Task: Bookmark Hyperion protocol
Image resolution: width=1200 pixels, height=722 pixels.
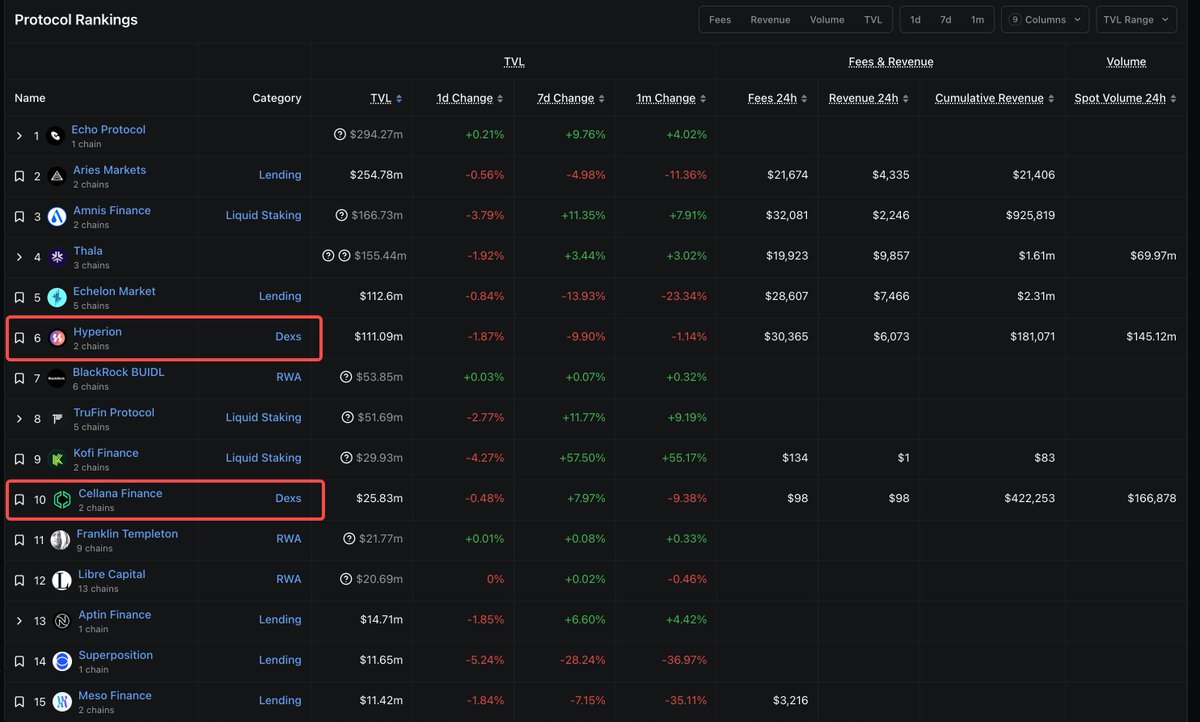Action: click(x=19, y=338)
